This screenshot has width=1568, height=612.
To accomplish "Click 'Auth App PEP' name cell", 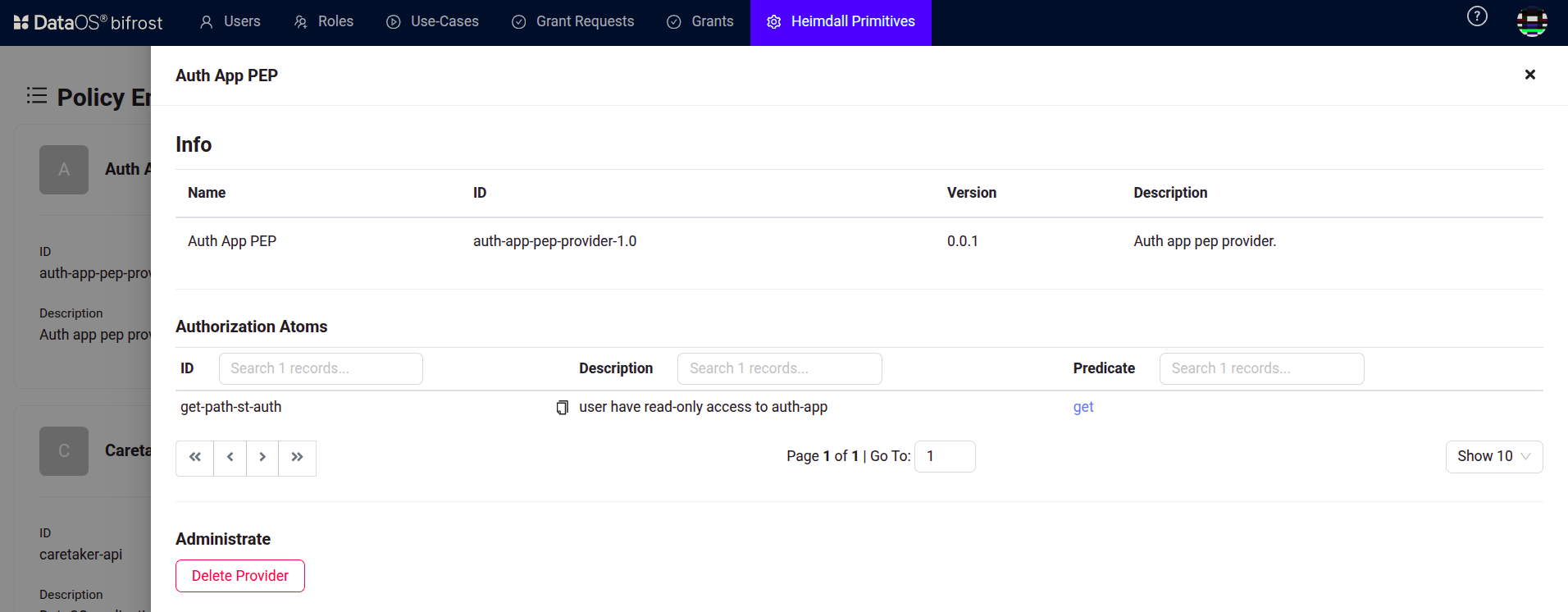I will pos(232,241).
